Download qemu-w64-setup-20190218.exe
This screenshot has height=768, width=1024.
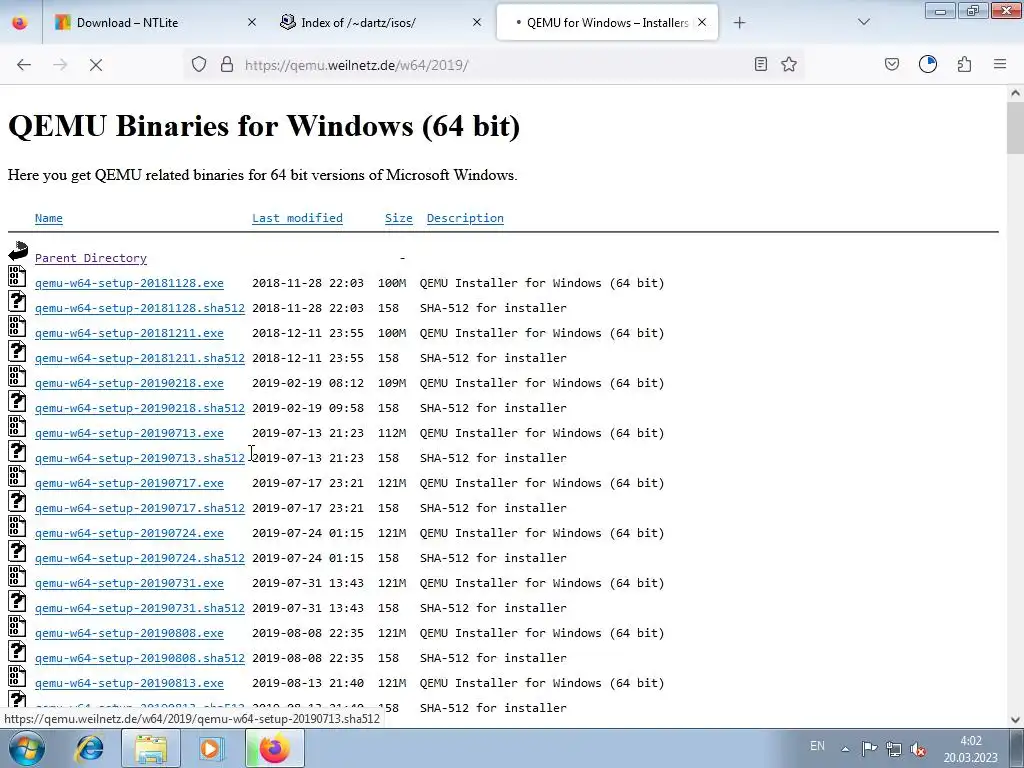coord(129,383)
